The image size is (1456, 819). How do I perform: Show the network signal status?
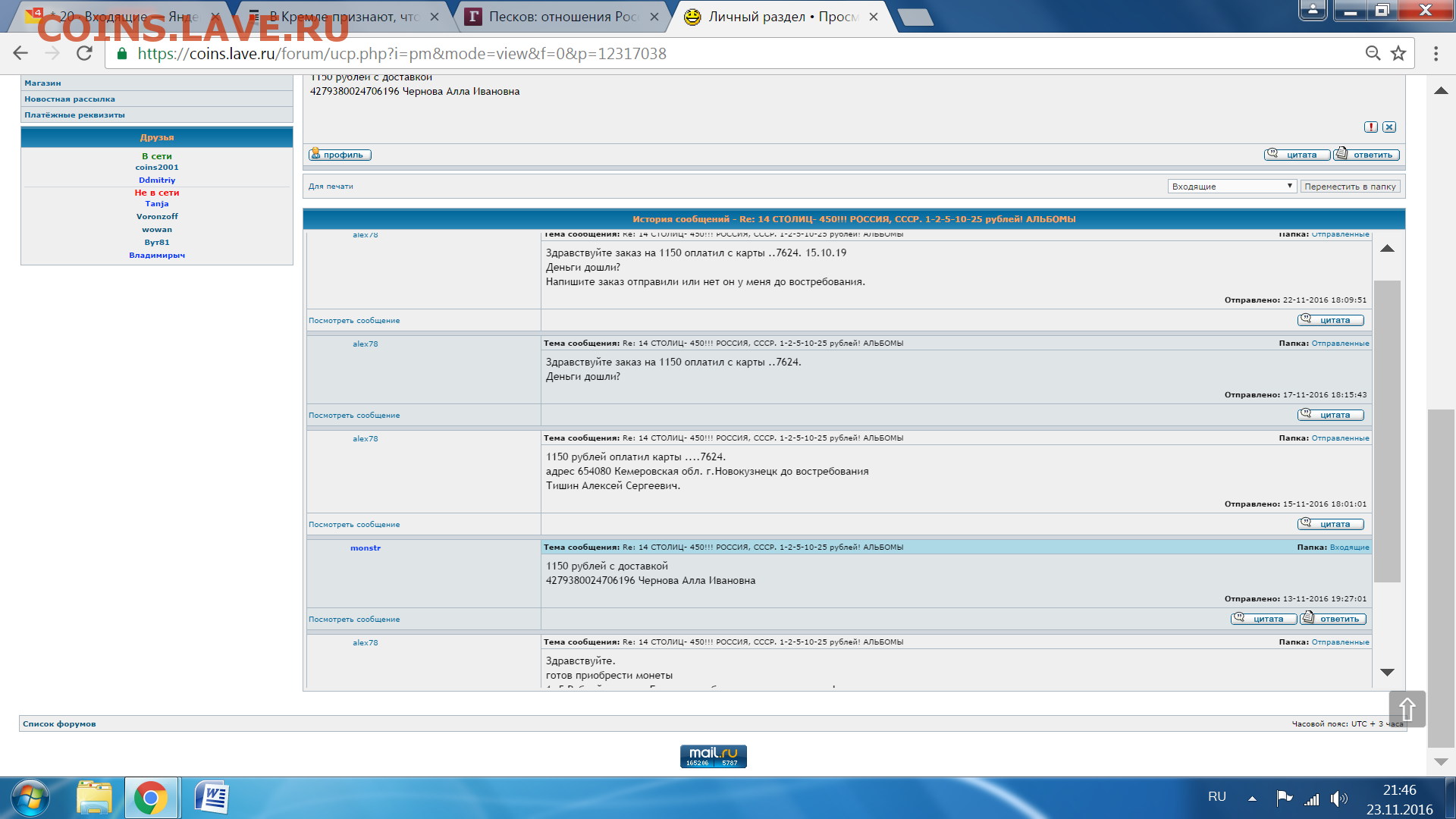1312,799
